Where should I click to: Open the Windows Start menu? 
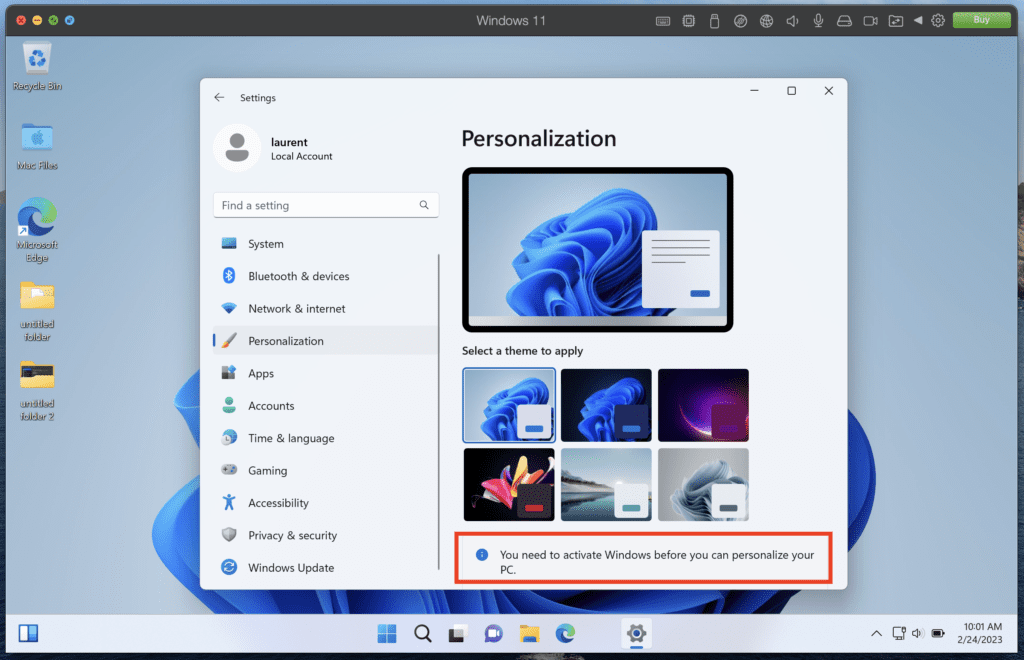pos(387,633)
